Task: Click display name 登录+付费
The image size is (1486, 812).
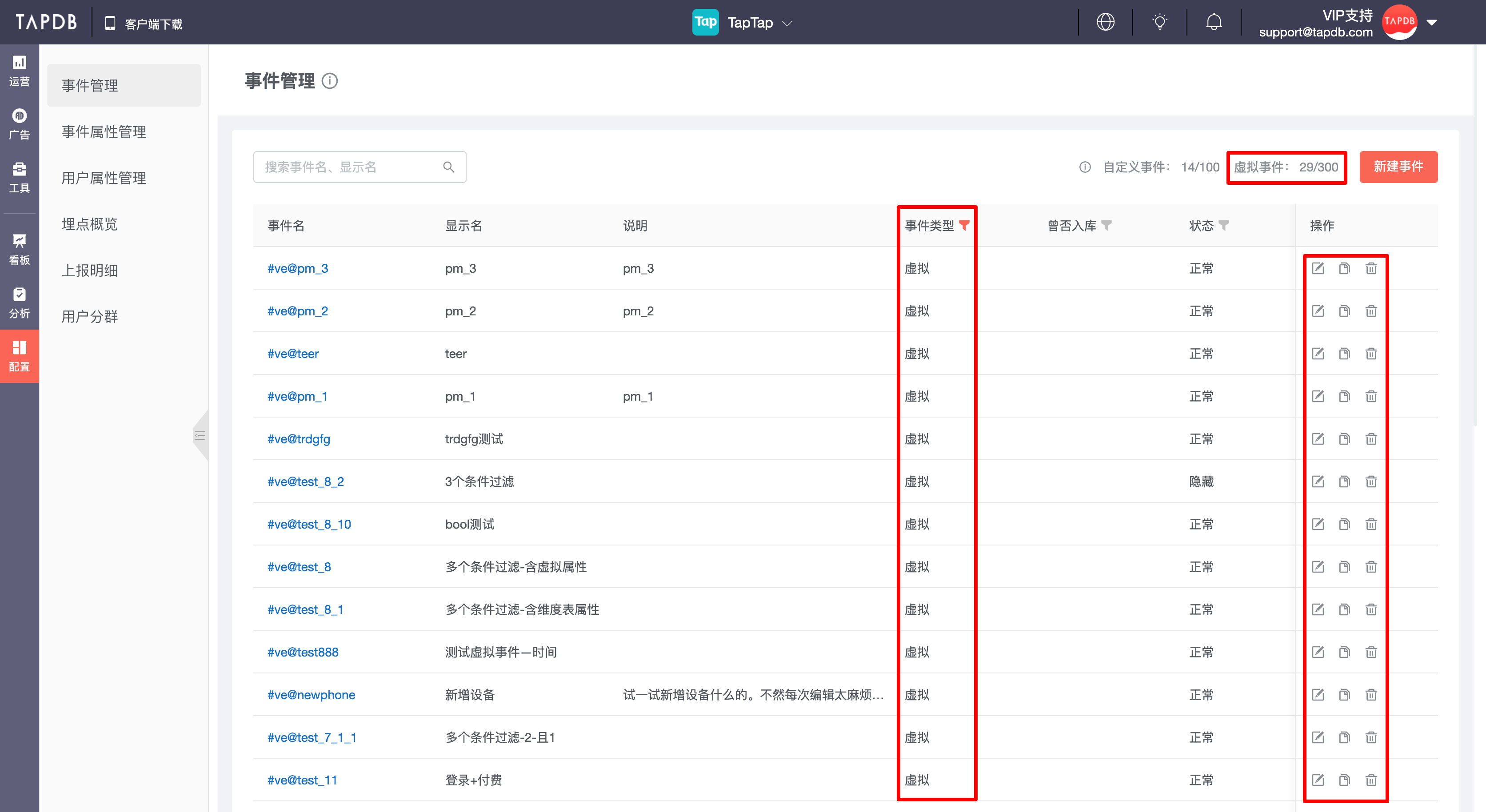Action: click(473, 780)
